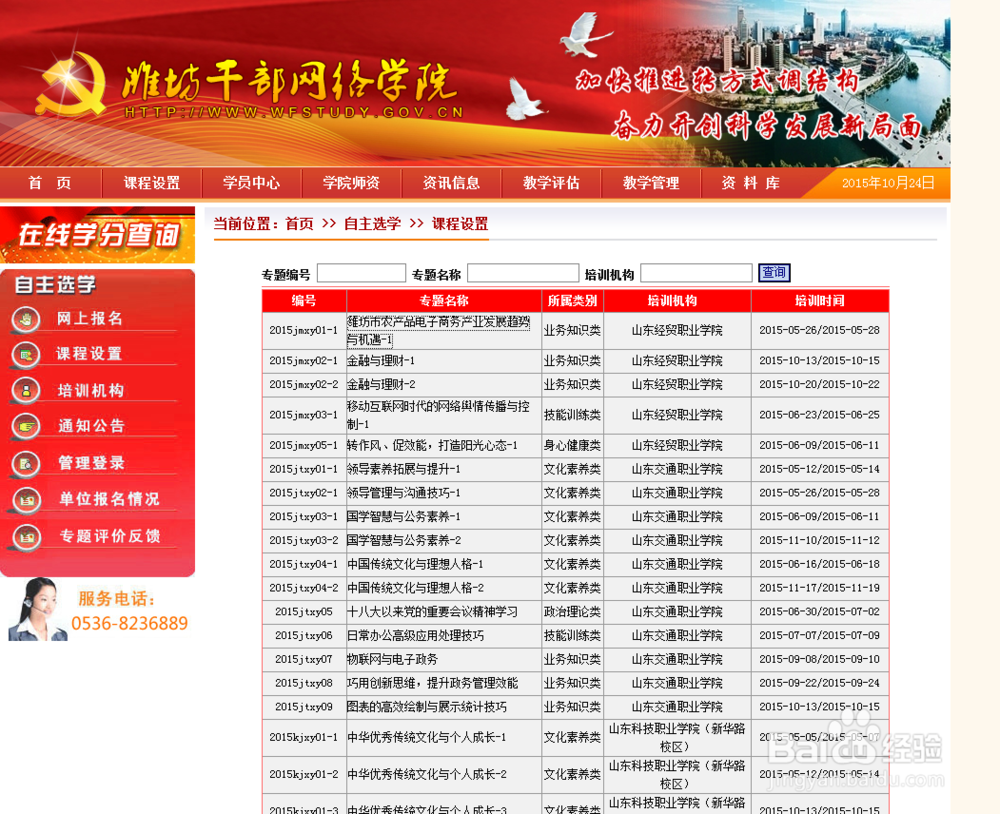Screen dimensions: 1000x814
Task: Open 培训机构 sidebar link
Action: coord(91,390)
